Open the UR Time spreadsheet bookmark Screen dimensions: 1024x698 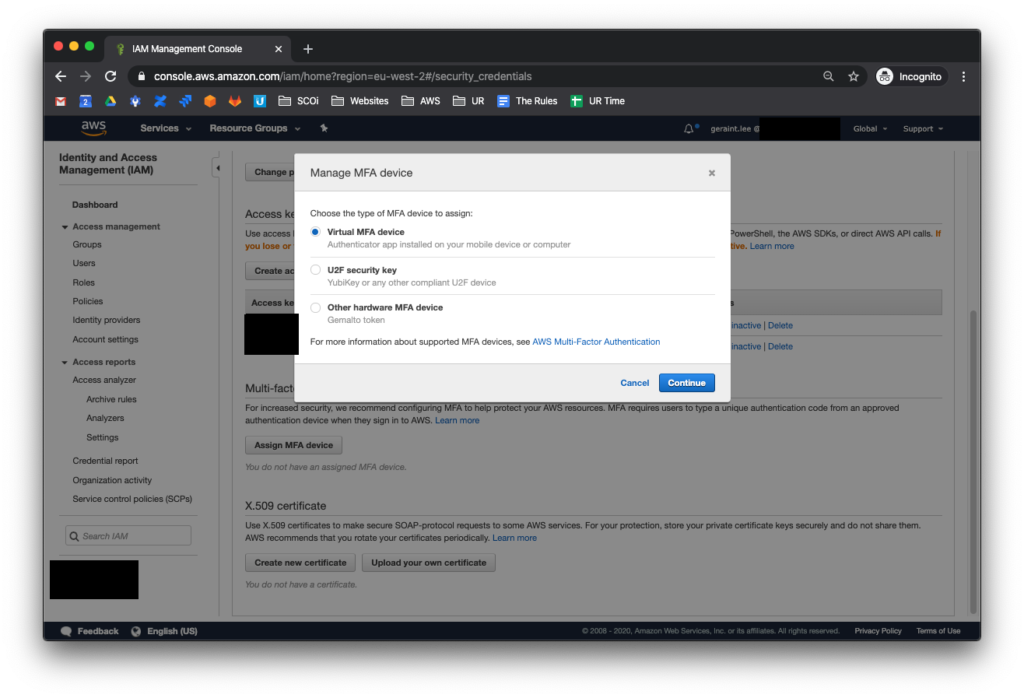pyautogui.click(x=598, y=101)
